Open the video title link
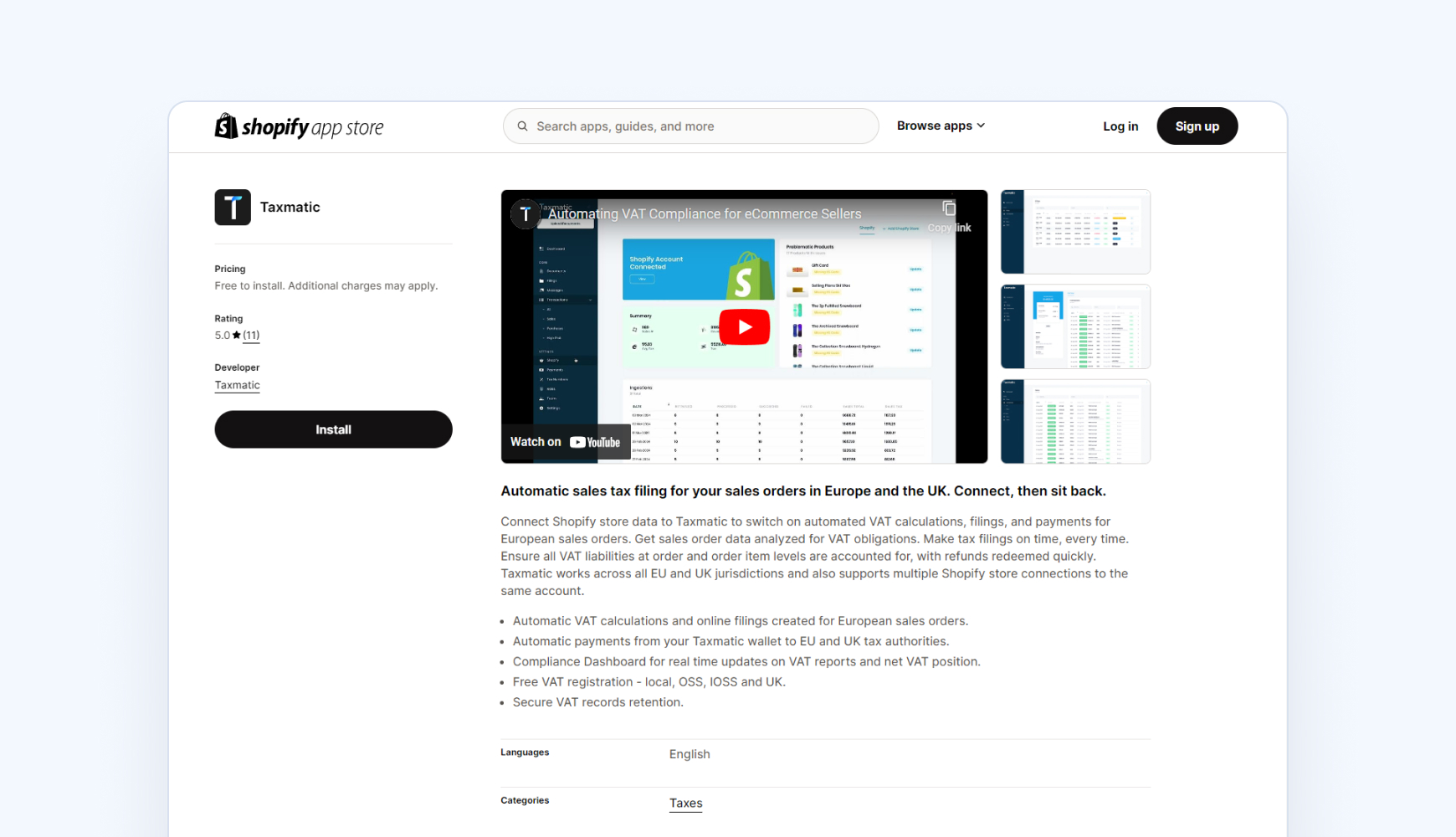Image resolution: width=1456 pixels, height=837 pixels. point(705,214)
